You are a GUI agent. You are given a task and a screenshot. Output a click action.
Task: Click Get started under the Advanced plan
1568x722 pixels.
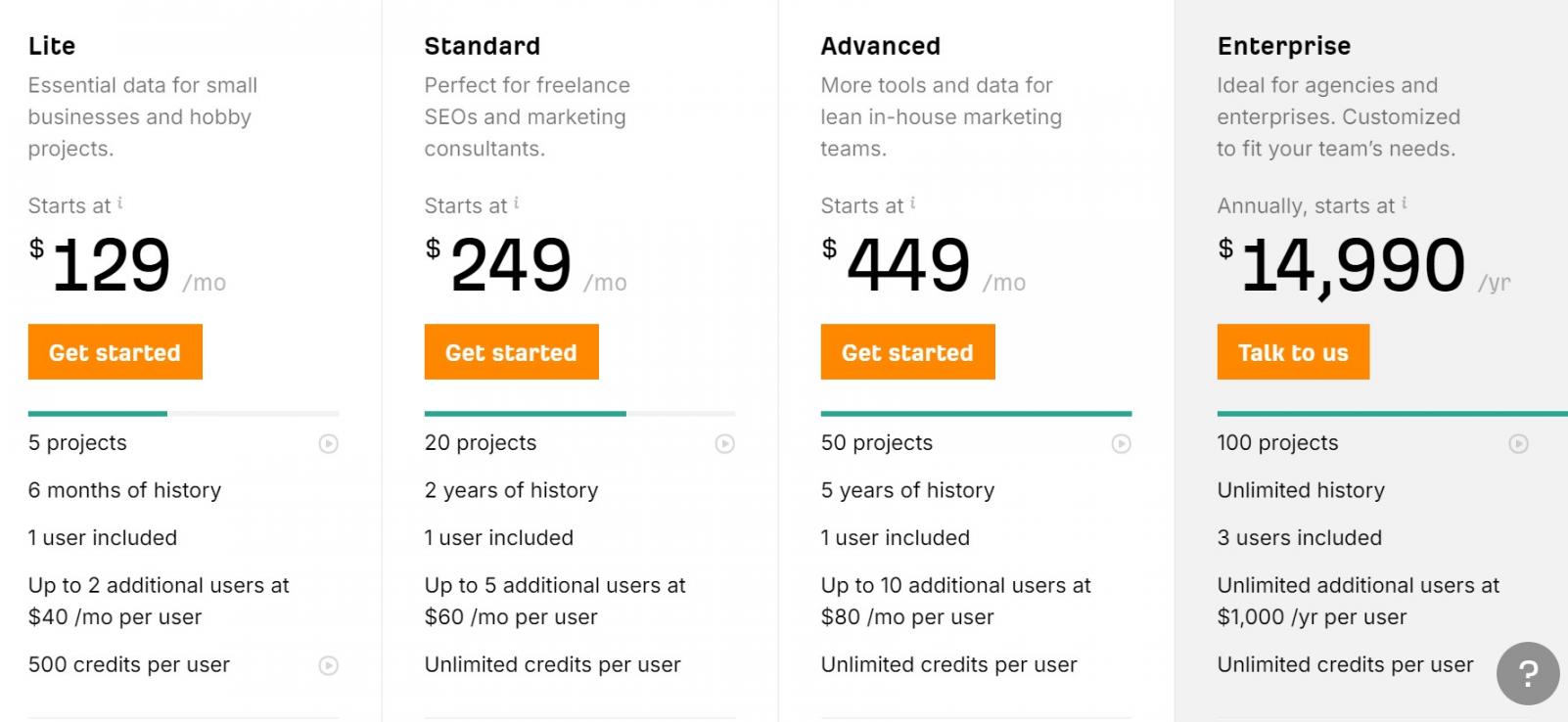point(908,352)
